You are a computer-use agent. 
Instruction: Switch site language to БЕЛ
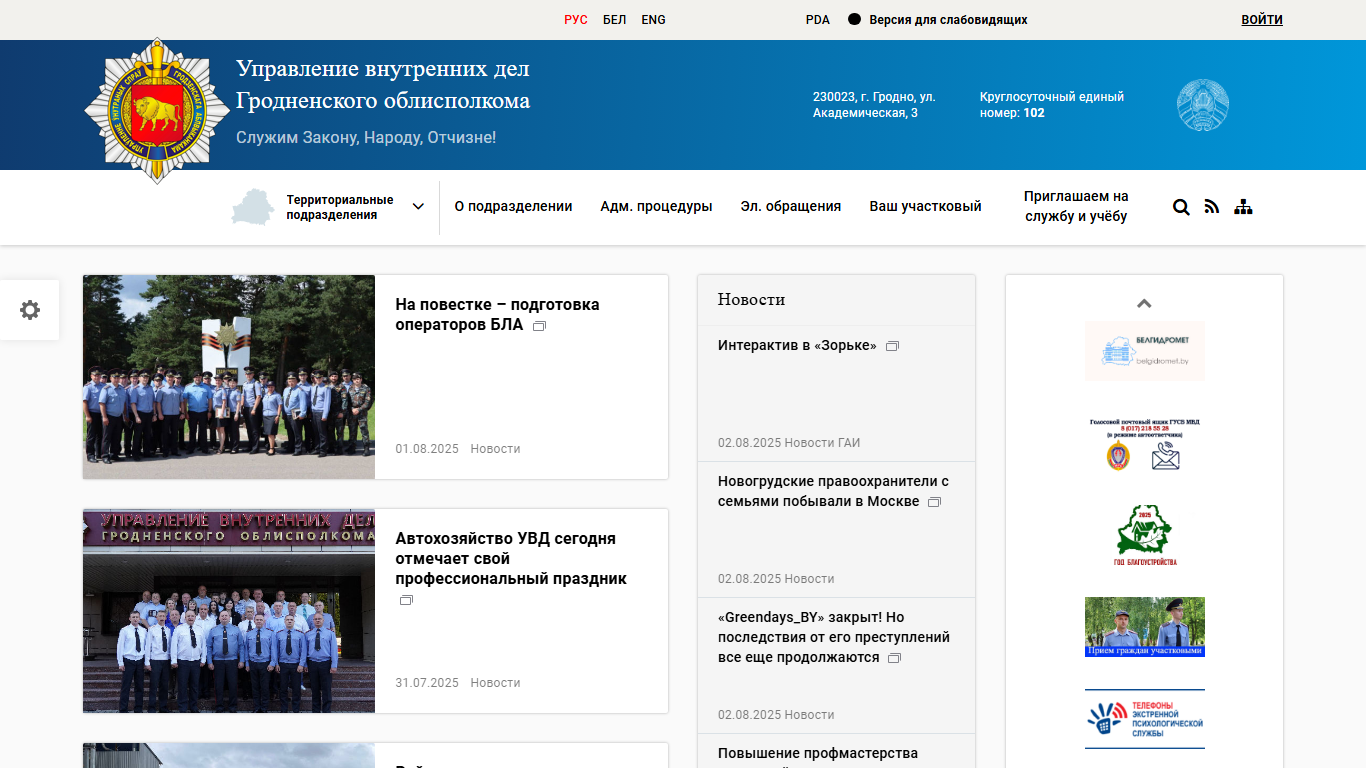pyautogui.click(x=614, y=20)
